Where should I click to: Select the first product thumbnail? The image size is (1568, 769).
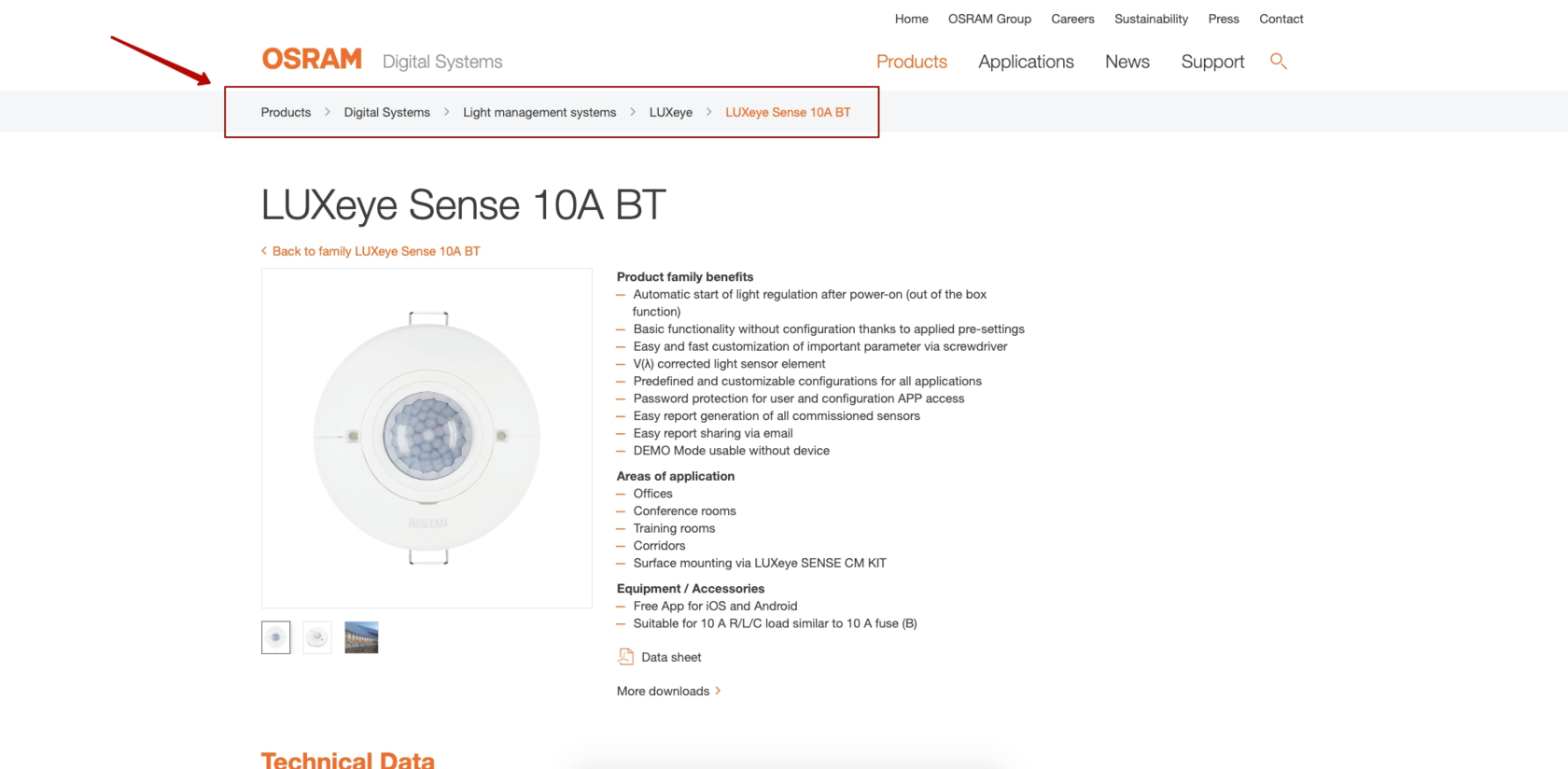pos(276,637)
